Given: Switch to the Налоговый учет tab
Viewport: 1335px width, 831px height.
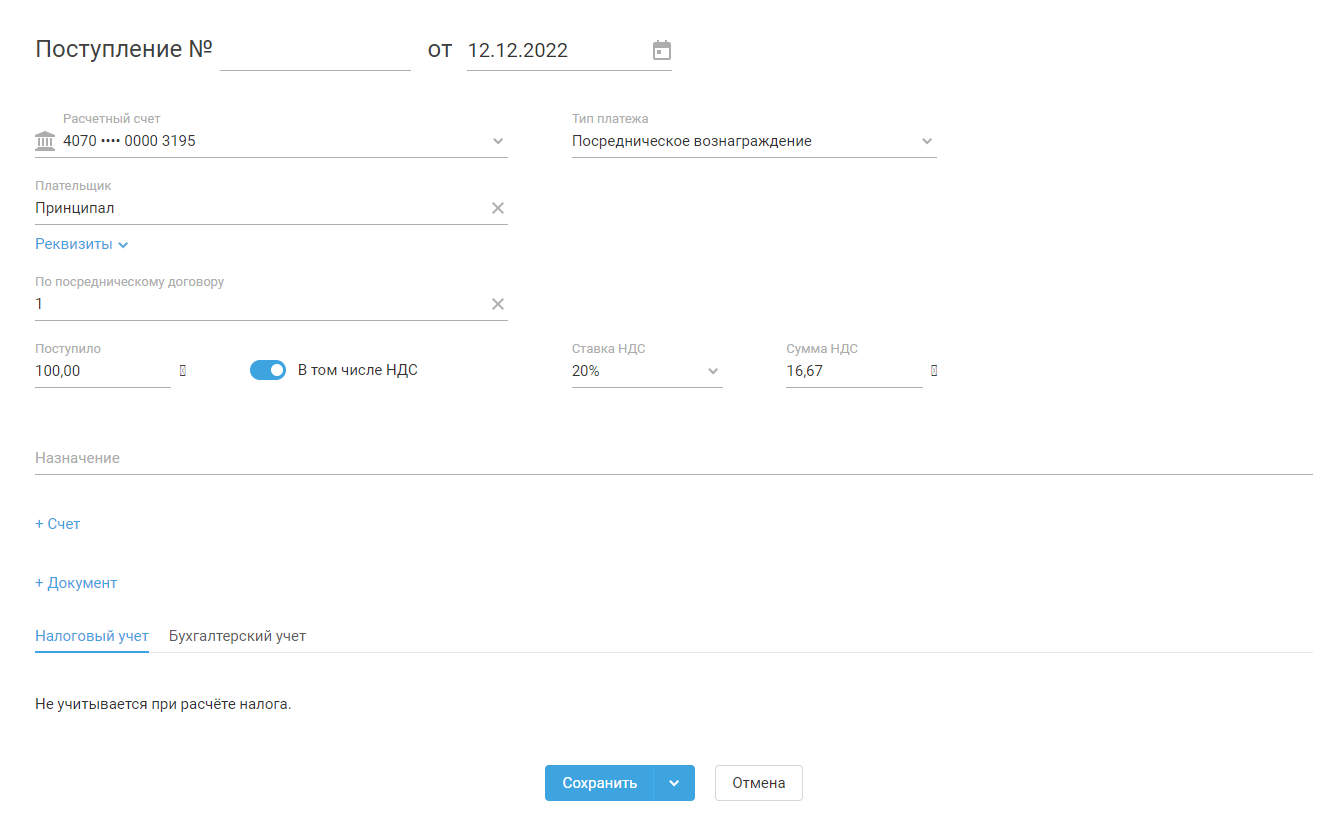Looking at the screenshot, I should click(92, 636).
